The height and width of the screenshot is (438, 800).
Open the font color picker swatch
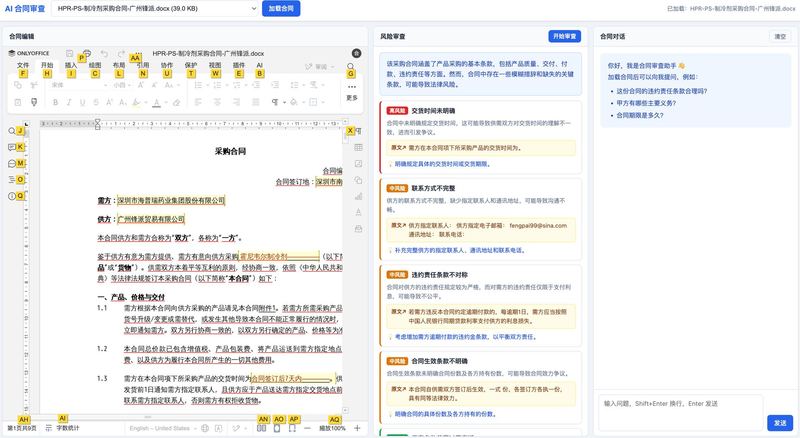pyautogui.click(x=157, y=102)
